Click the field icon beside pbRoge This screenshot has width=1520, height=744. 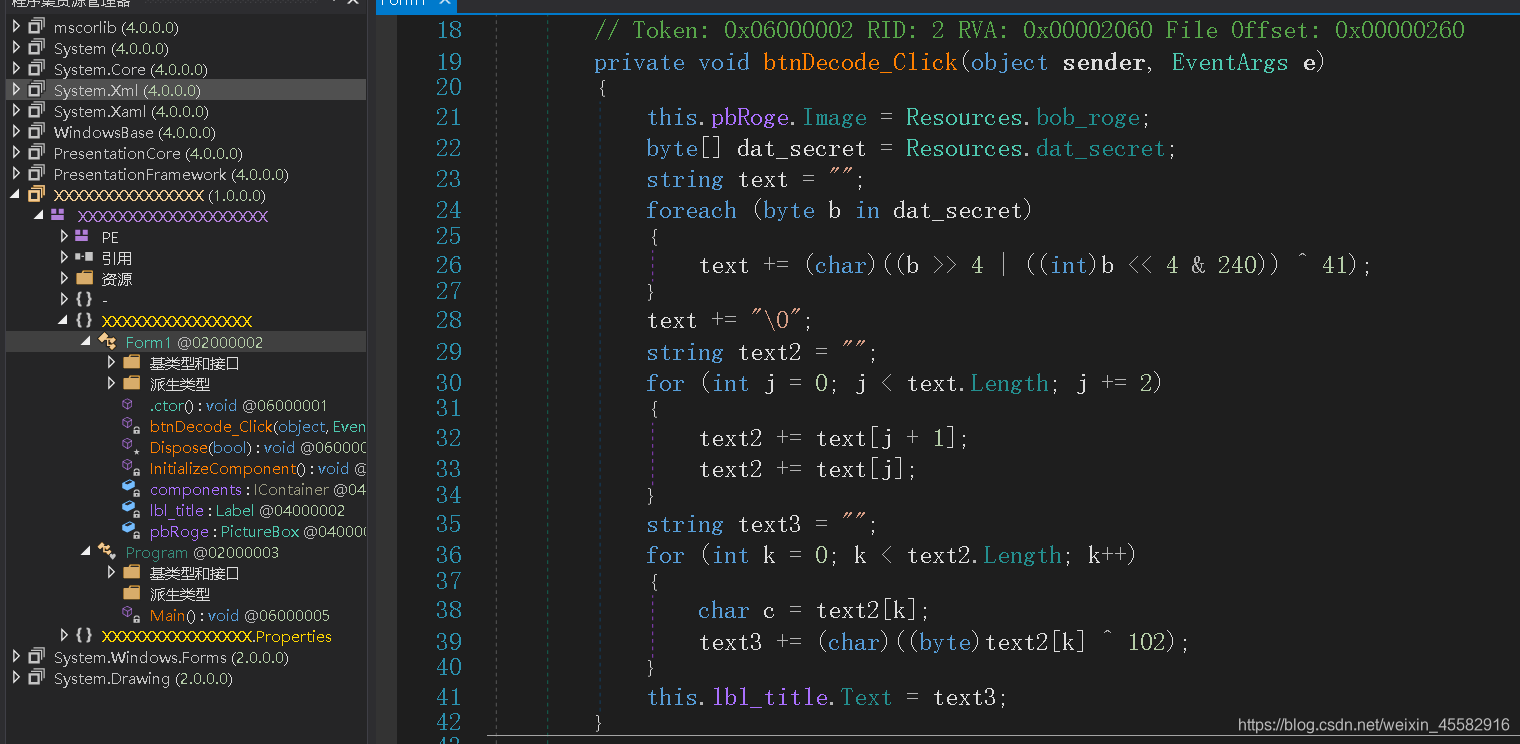pos(130,531)
